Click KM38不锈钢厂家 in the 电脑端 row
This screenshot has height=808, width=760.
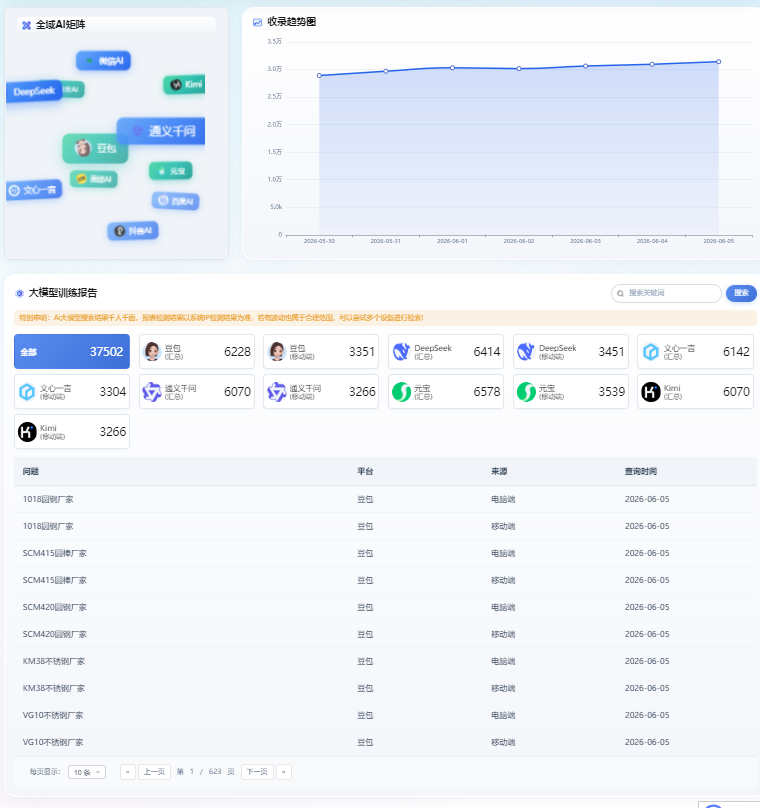coord(54,661)
